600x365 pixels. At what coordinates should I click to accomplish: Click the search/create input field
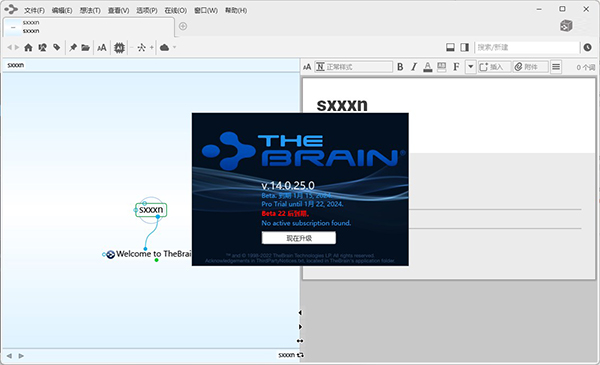(x=527, y=47)
